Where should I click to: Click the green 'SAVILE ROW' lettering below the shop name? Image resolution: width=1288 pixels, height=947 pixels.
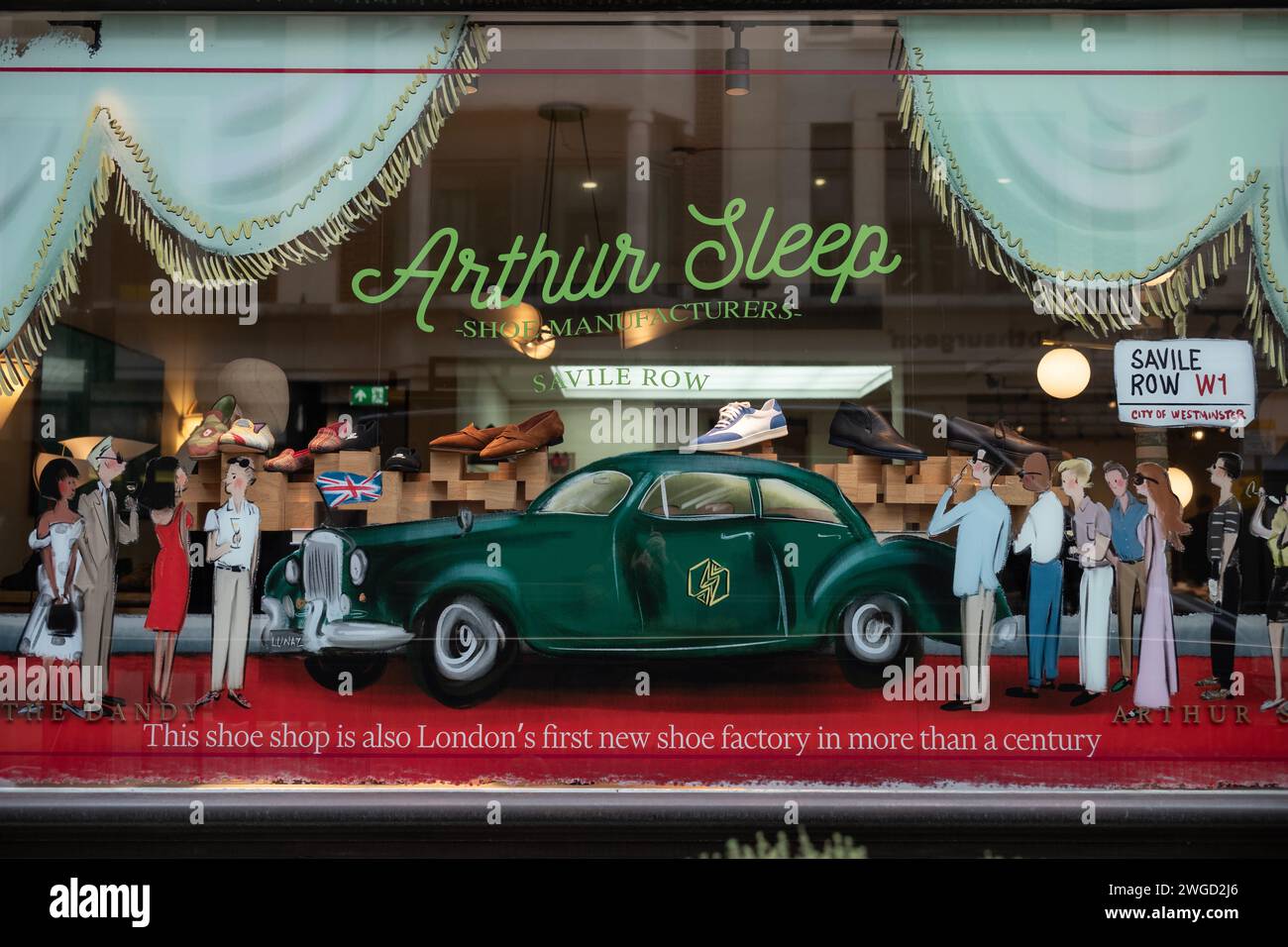tap(621, 379)
